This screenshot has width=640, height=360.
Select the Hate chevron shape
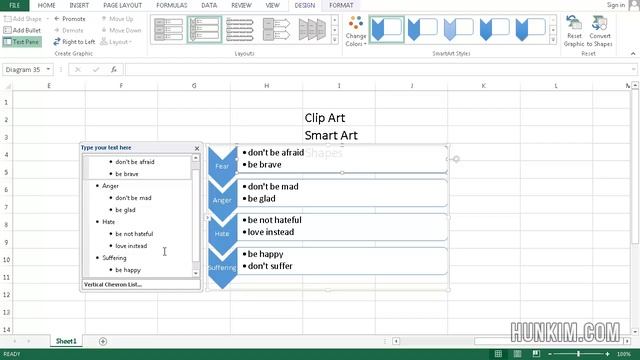click(222, 233)
